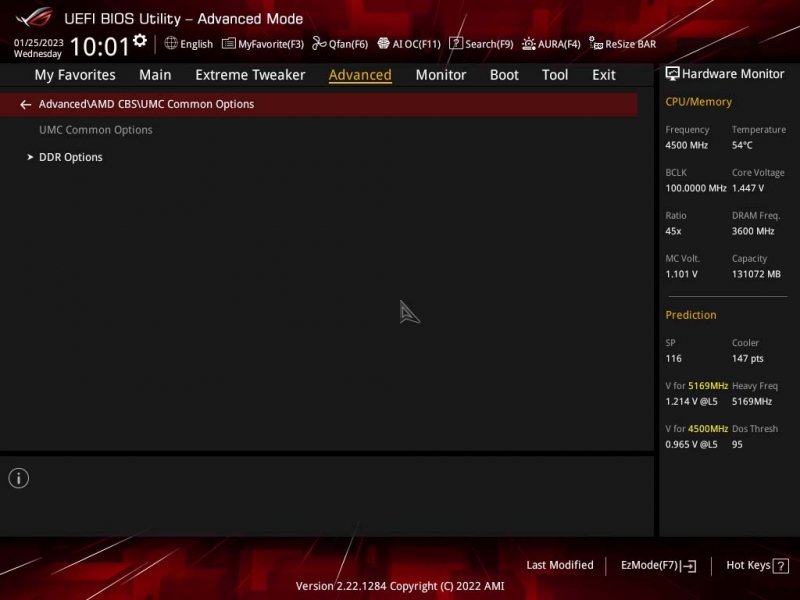Click the English language label

click(196, 44)
